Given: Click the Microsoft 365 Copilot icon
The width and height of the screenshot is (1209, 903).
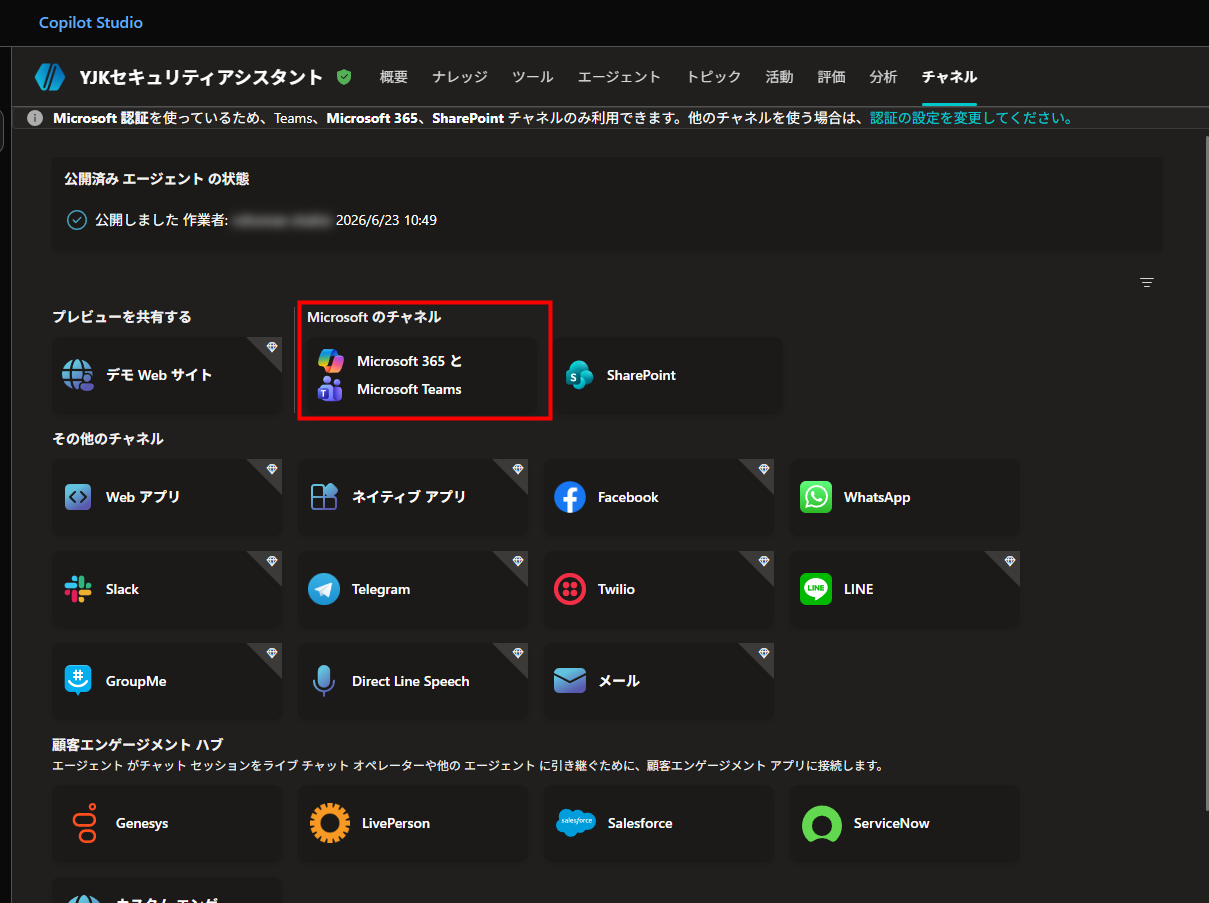Looking at the screenshot, I should pyautogui.click(x=331, y=361).
